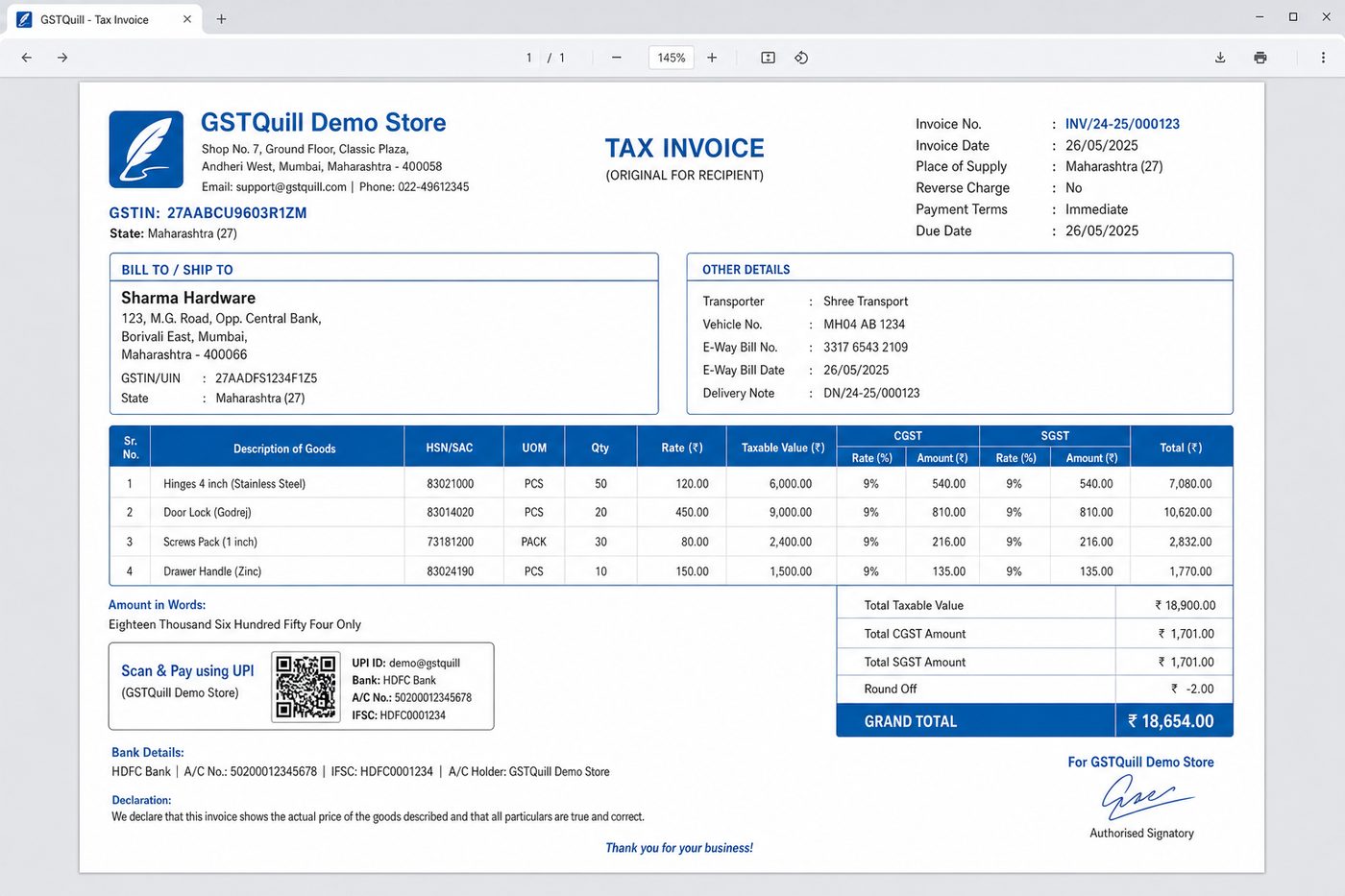
Task: Click the Taxable Value column header
Action: pos(783,448)
